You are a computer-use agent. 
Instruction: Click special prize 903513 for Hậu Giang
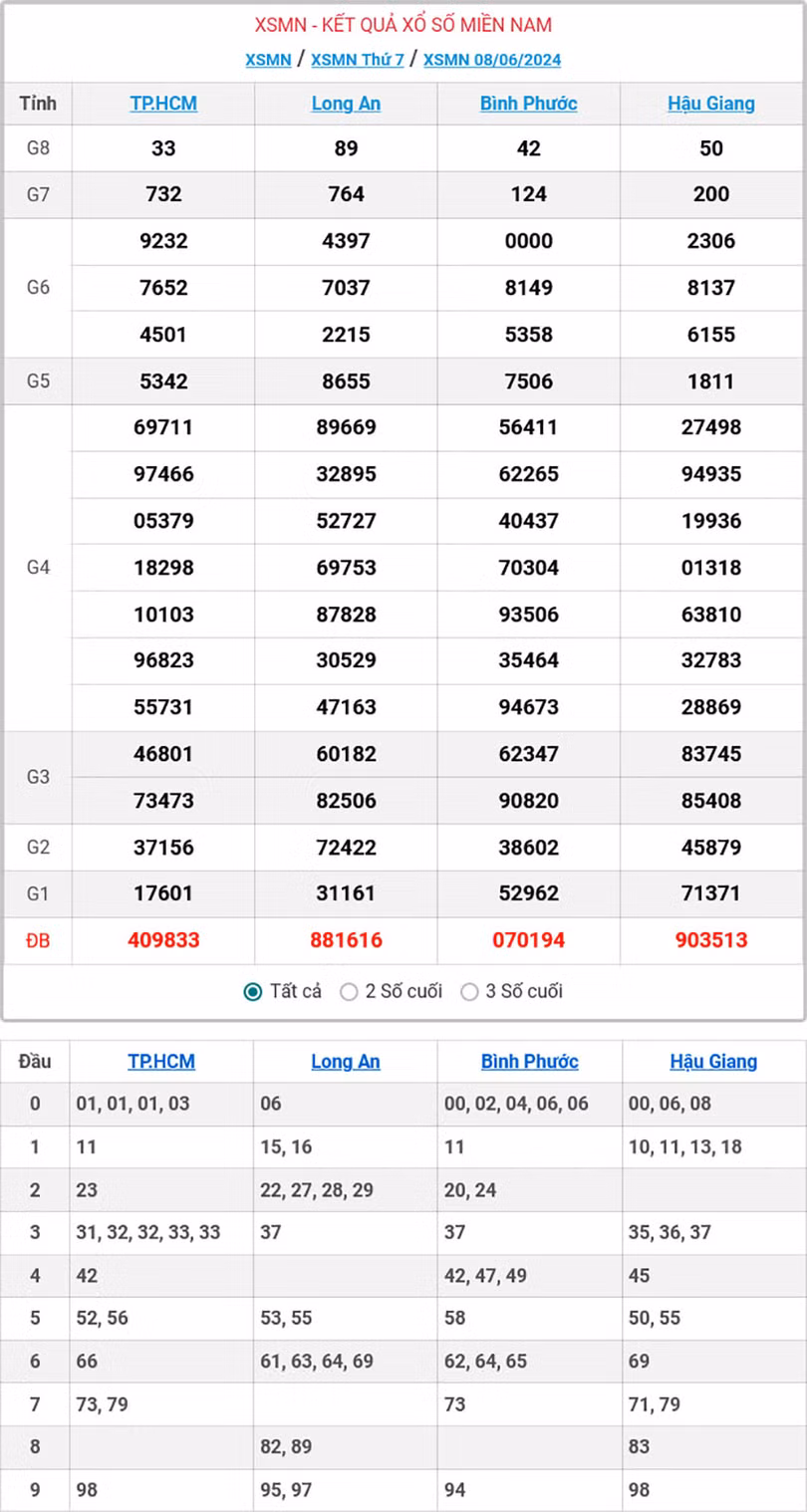point(712,940)
